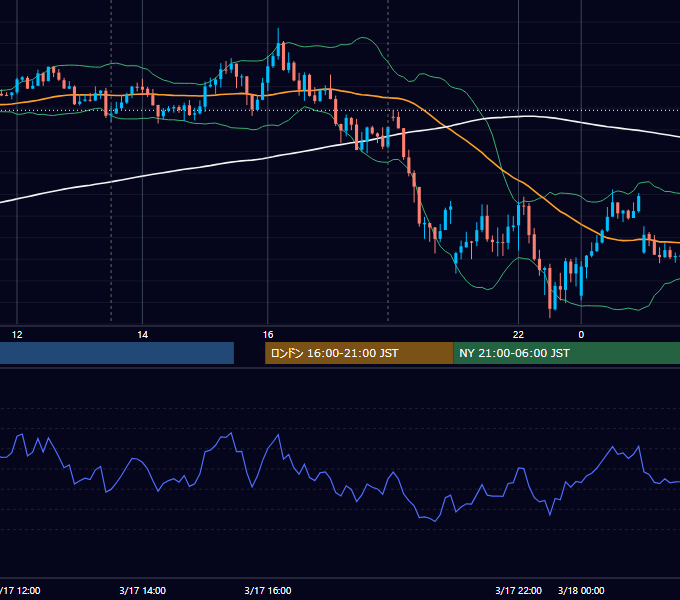Viewport: 680px width, 600px height.
Task: Click the hour label 22 on price chart axis
Action: coord(518,335)
